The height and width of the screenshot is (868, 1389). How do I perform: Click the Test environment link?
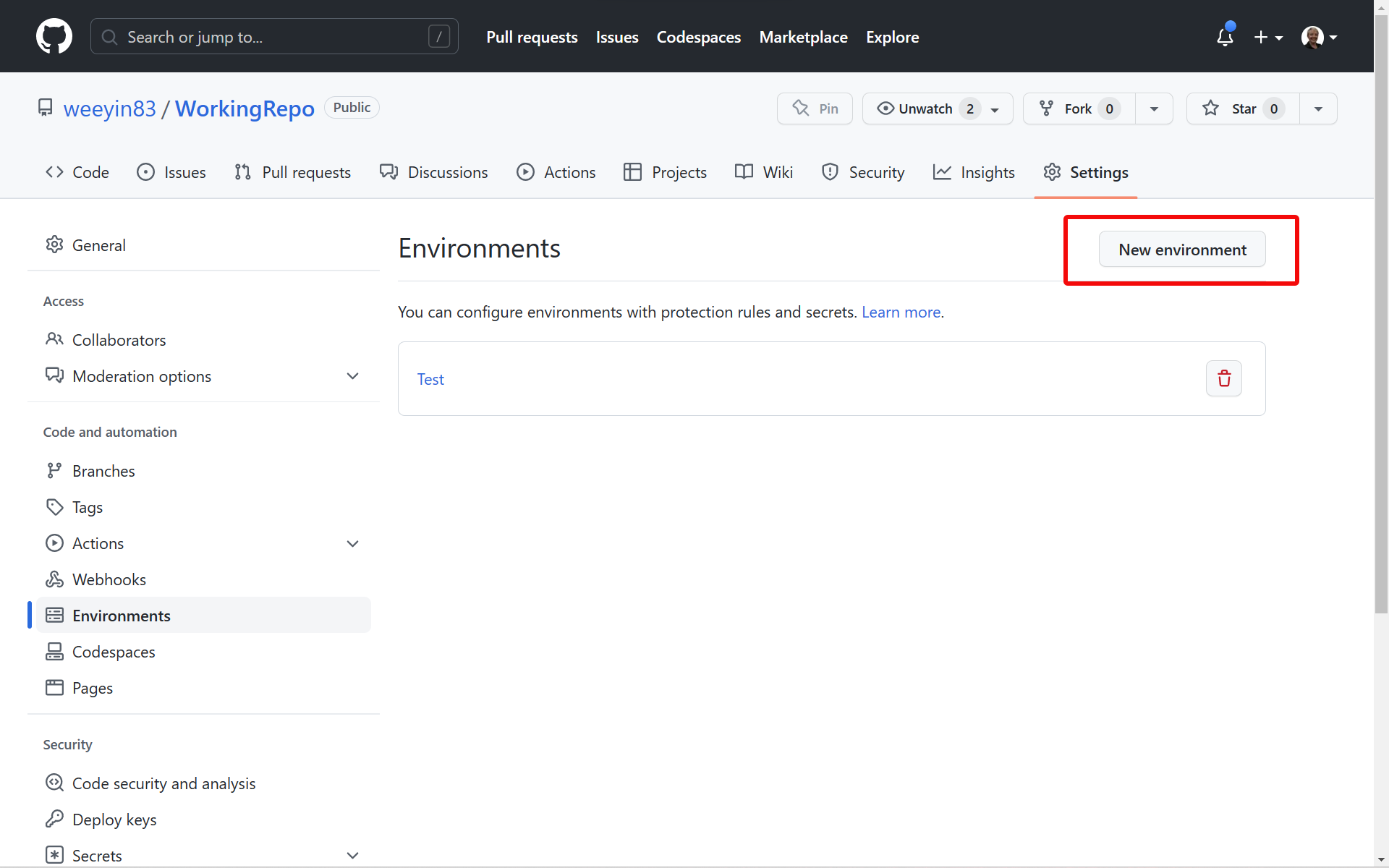click(430, 378)
